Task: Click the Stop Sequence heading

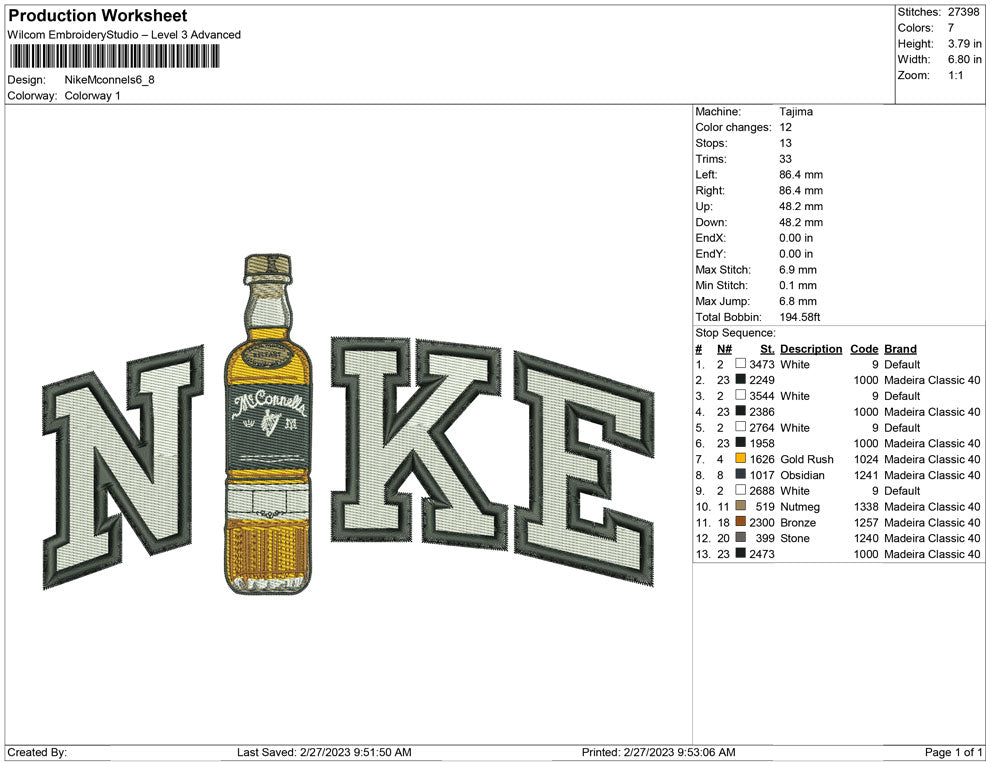Action: (x=735, y=333)
